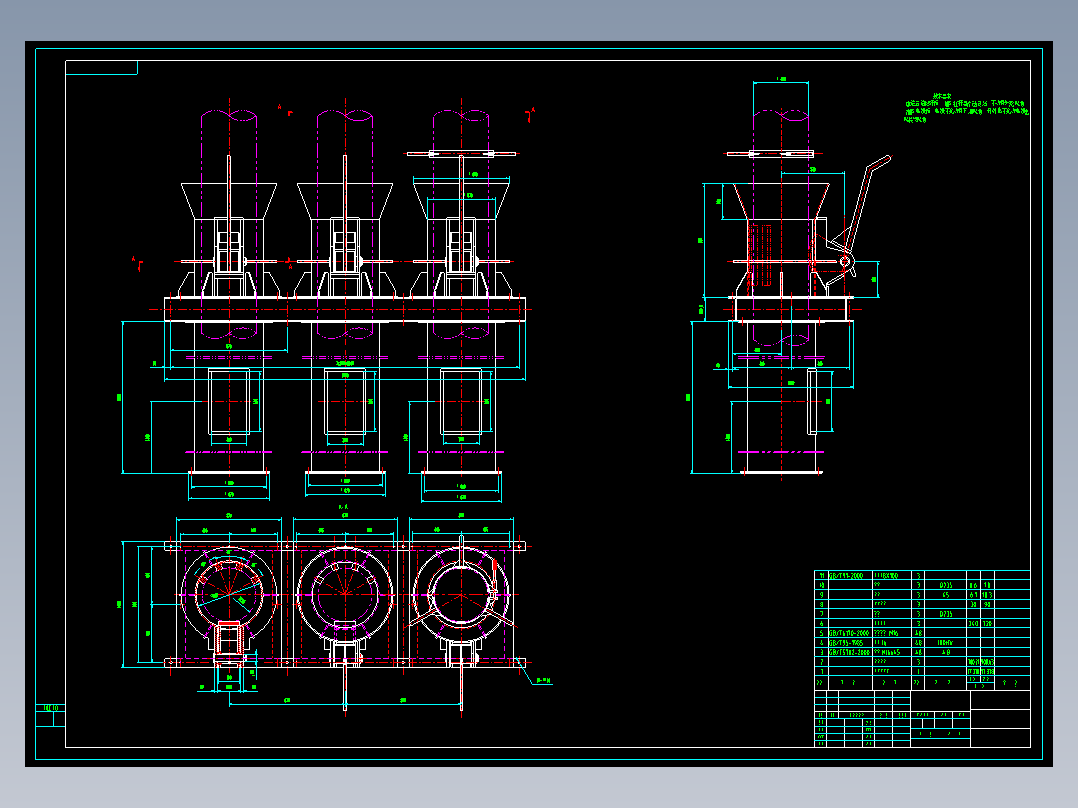Image resolution: width=1078 pixels, height=808 pixels.
Task: Click the parts list table
Action: (922, 630)
